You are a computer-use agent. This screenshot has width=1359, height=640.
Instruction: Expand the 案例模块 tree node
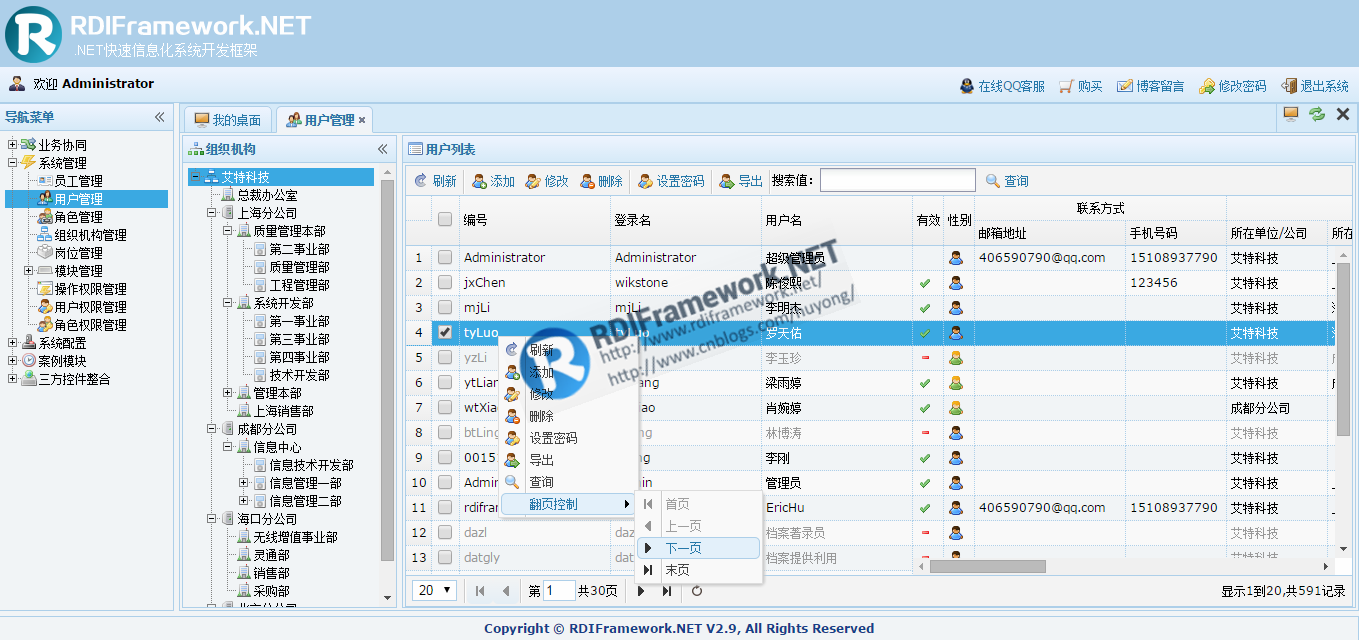coord(13,360)
